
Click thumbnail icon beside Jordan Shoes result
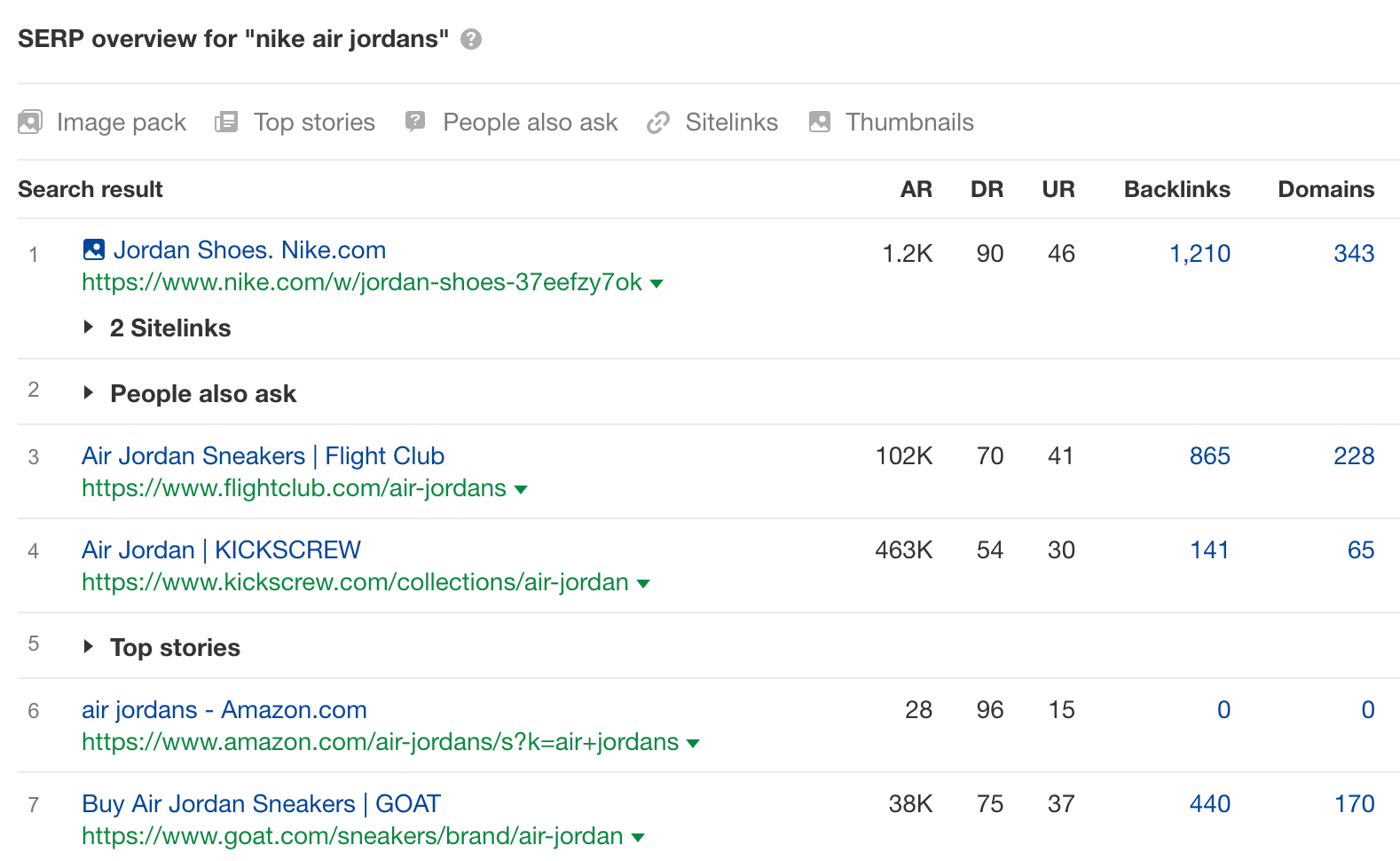(93, 249)
